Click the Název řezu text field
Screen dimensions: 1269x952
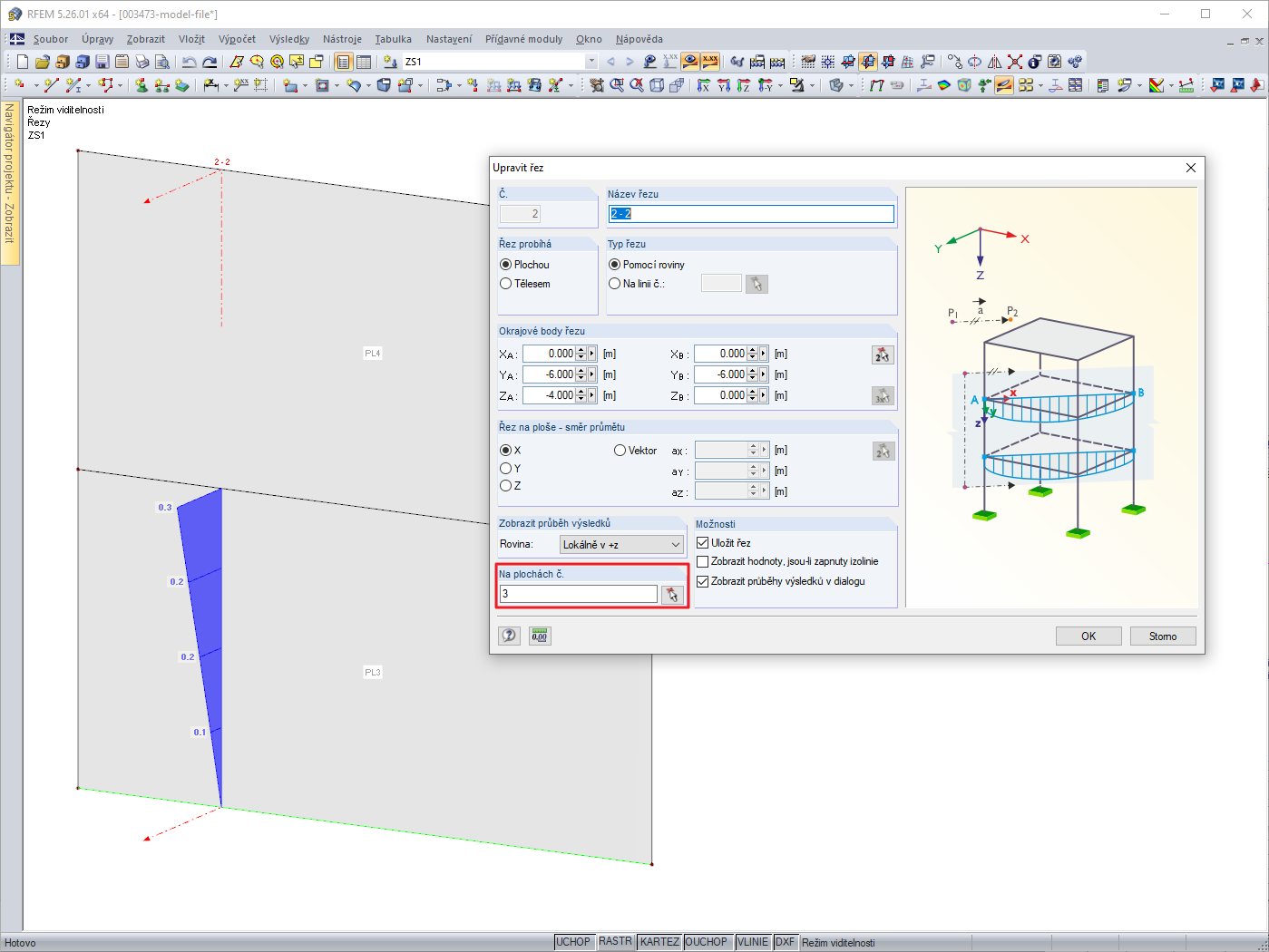(751, 214)
